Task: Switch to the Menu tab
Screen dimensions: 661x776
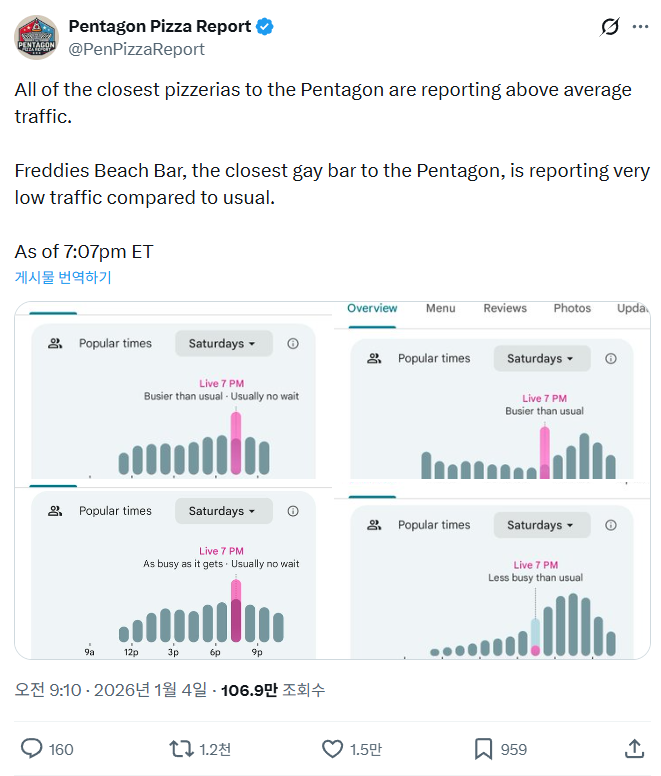Action: tap(440, 308)
